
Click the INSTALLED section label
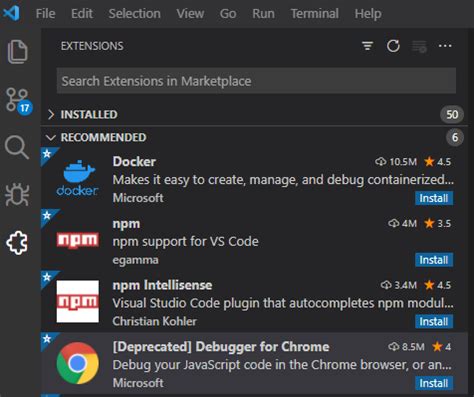coord(89,114)
